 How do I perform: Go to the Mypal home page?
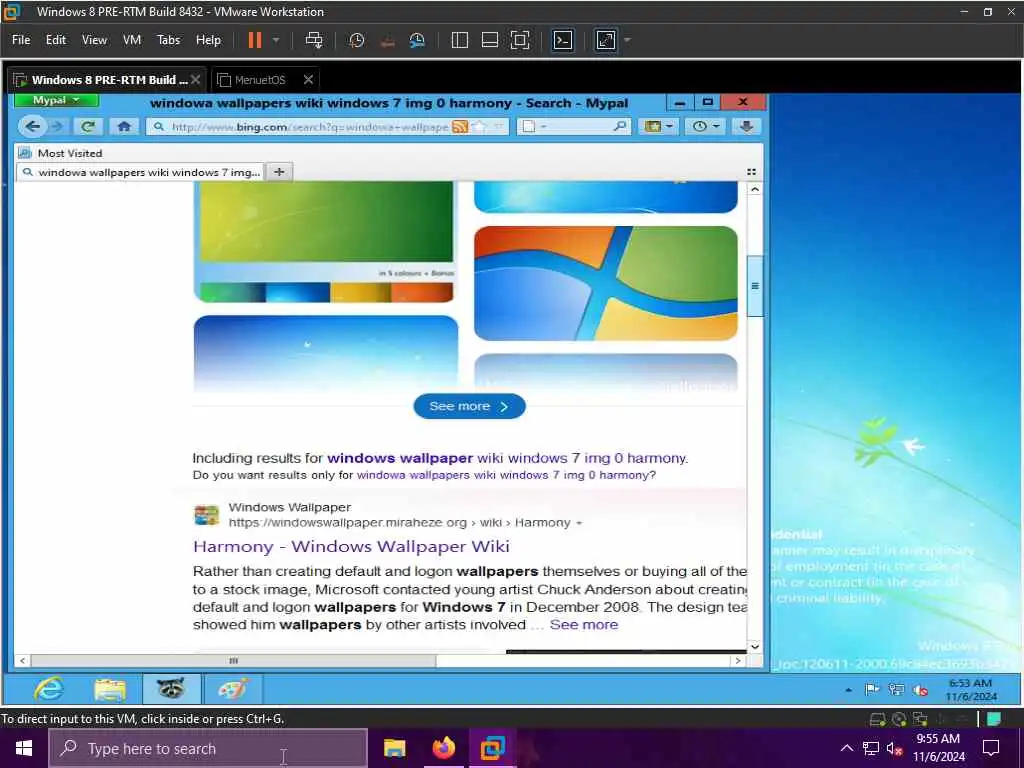[x=124, y=127]
